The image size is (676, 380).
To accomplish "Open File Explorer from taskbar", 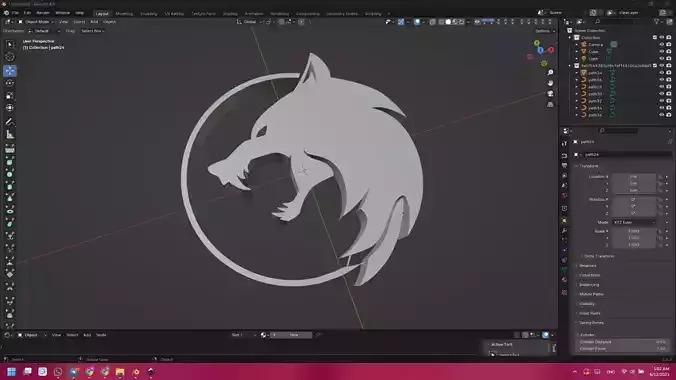I will click(x=120, y=371).
